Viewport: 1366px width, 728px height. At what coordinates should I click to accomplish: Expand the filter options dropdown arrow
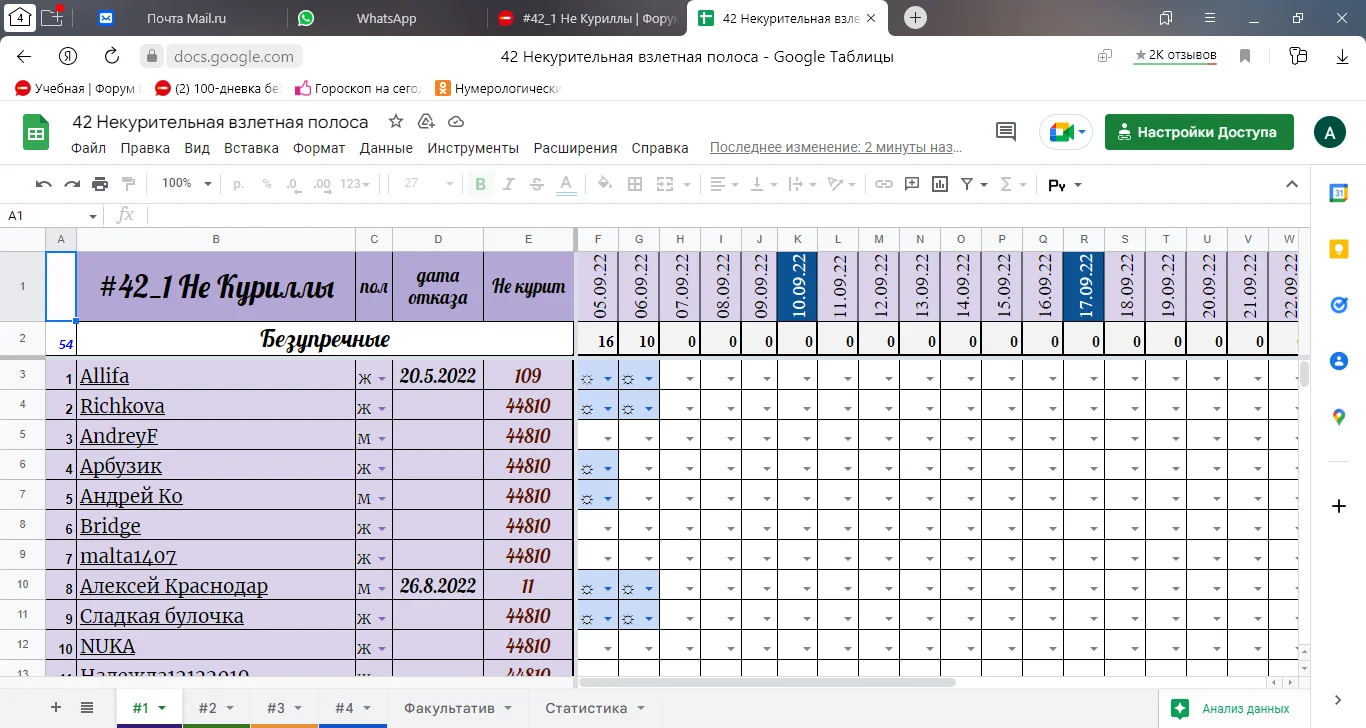[984, 184]
